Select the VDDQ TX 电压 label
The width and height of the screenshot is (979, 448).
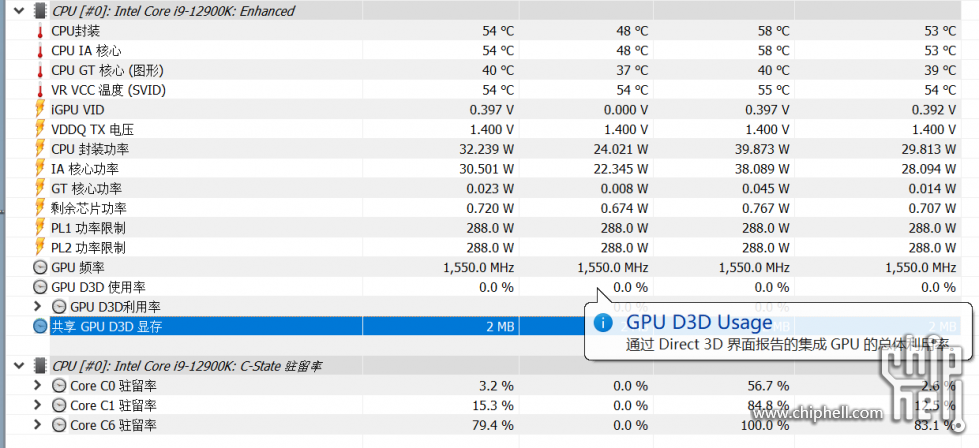click(x=92, y=130)
